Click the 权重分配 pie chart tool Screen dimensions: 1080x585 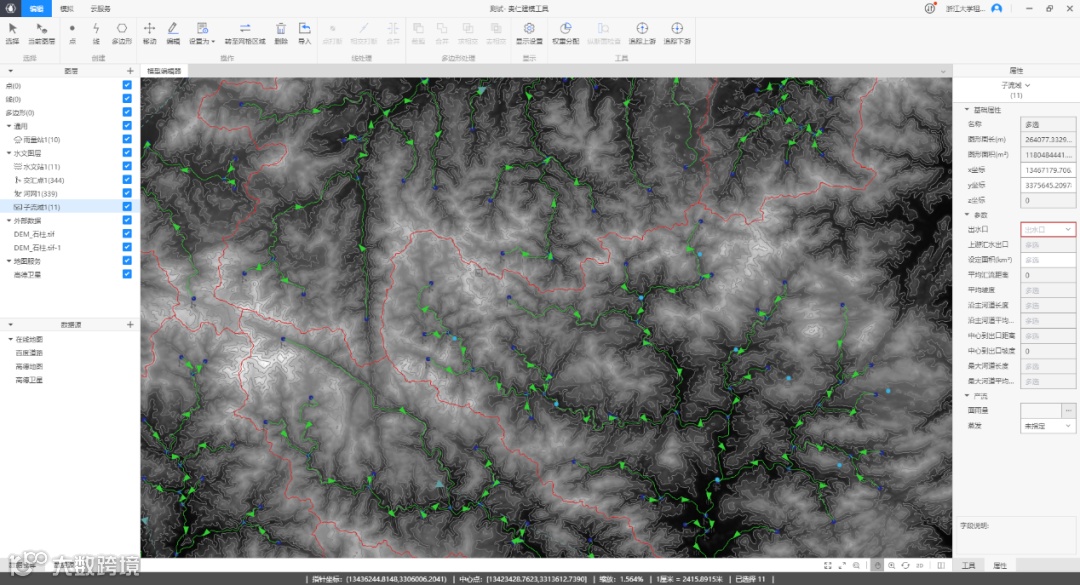coord(565,32)
